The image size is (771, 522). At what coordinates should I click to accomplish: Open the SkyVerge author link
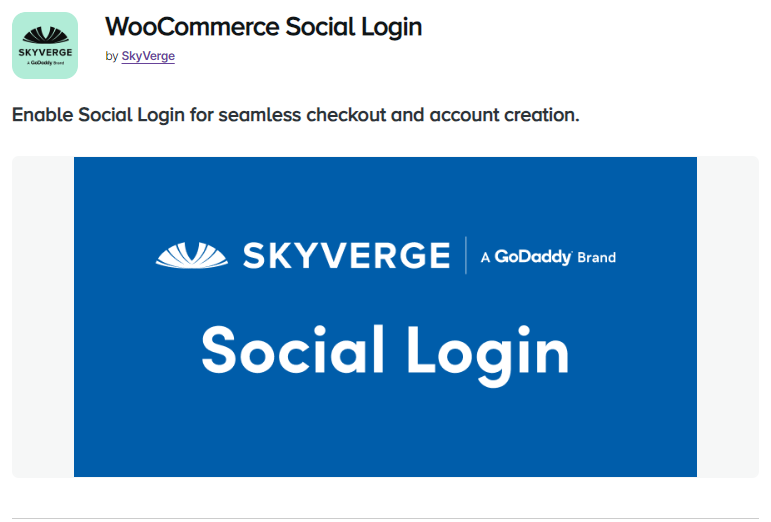pyautogui.click(x=148, y=56)
